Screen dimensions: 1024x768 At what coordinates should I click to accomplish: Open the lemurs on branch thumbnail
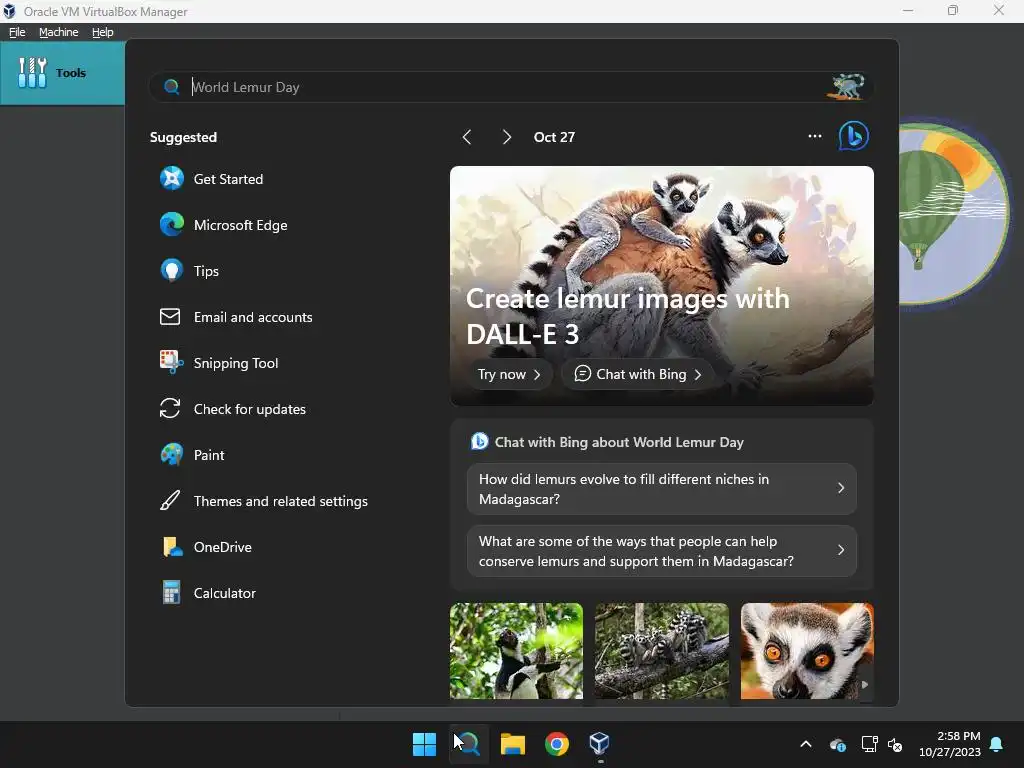[662, 651]
